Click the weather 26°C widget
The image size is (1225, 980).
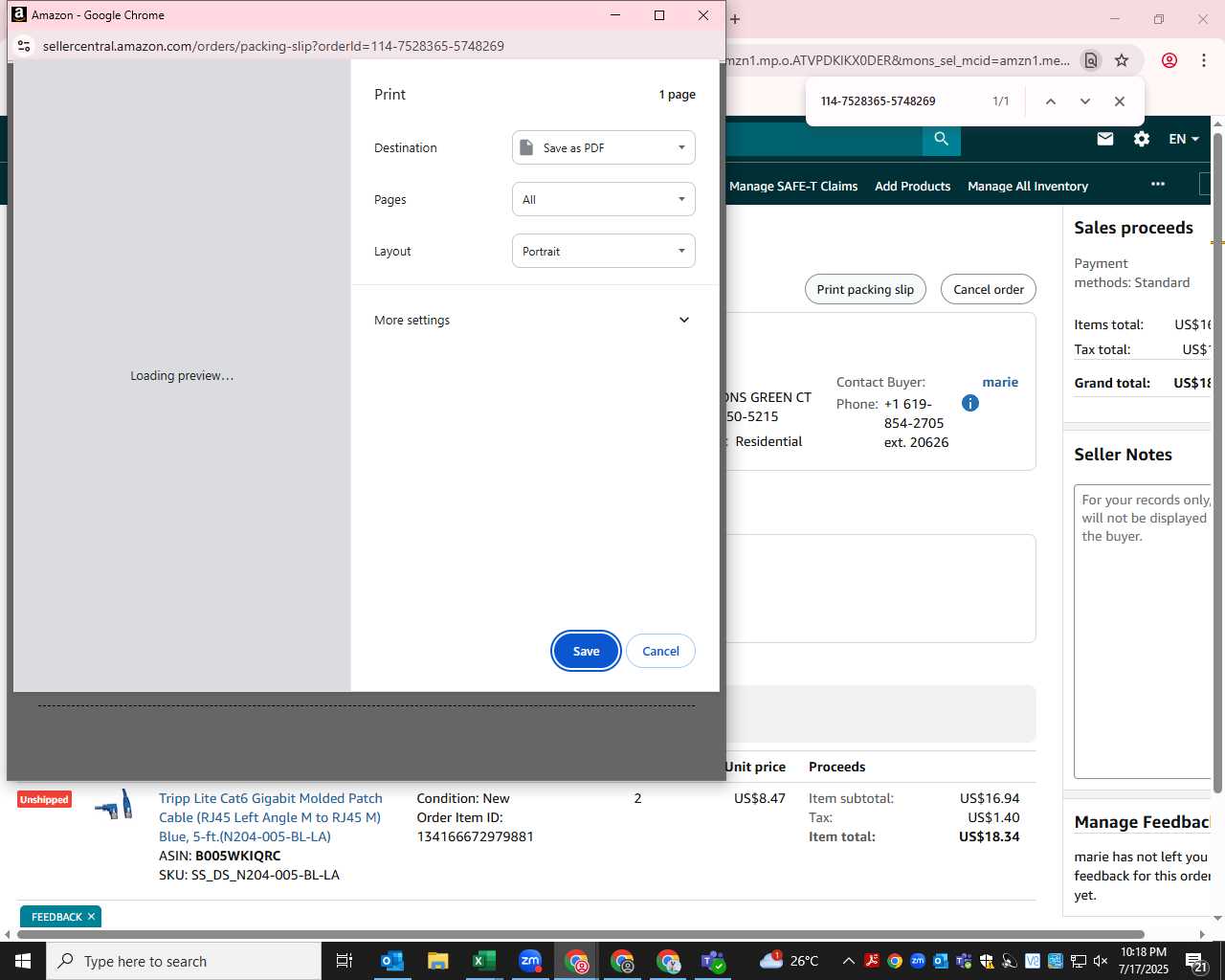pos(791,960)
